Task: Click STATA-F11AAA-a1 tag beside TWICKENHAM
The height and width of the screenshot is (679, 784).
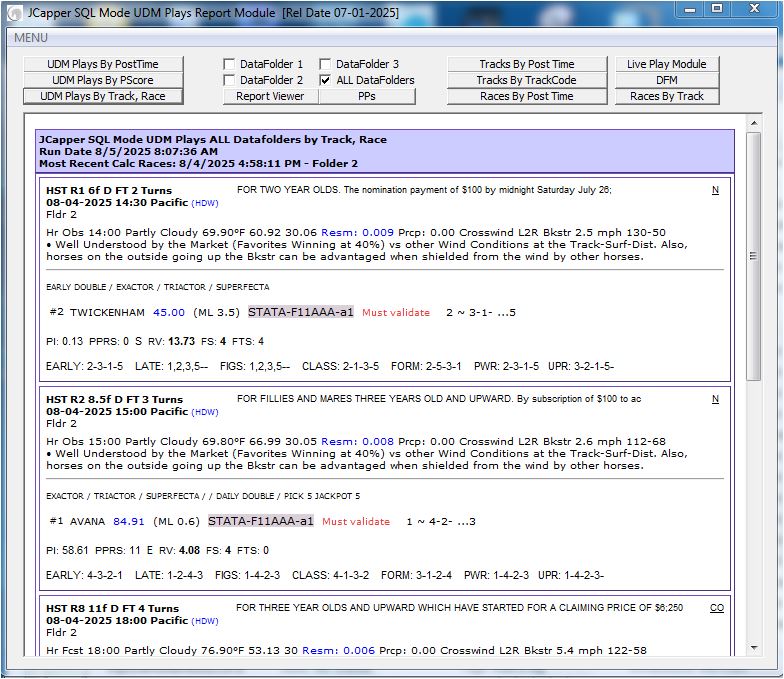Action: pos(301,312)
